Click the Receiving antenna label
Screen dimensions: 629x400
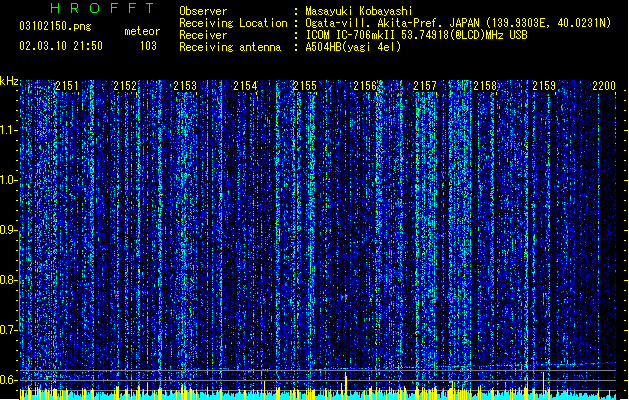230,47
